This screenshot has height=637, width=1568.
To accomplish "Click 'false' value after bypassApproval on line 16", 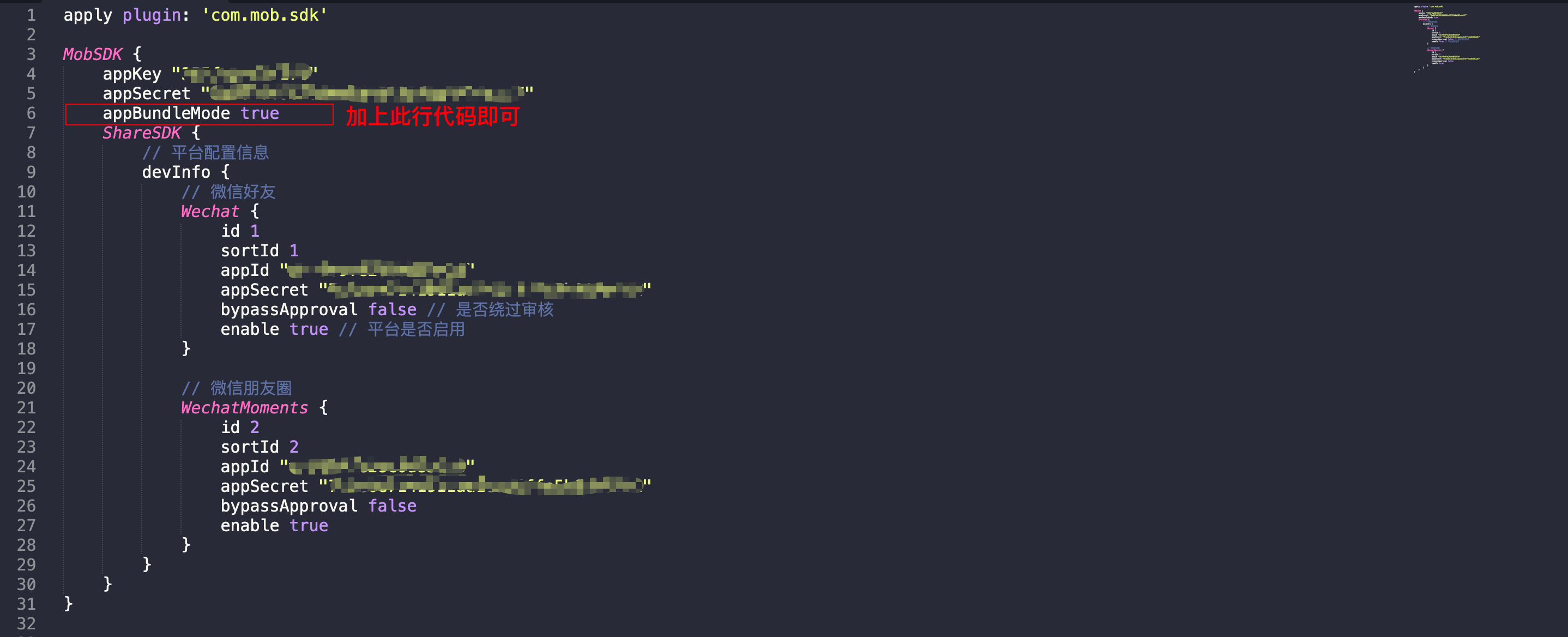I will (392, 309).
